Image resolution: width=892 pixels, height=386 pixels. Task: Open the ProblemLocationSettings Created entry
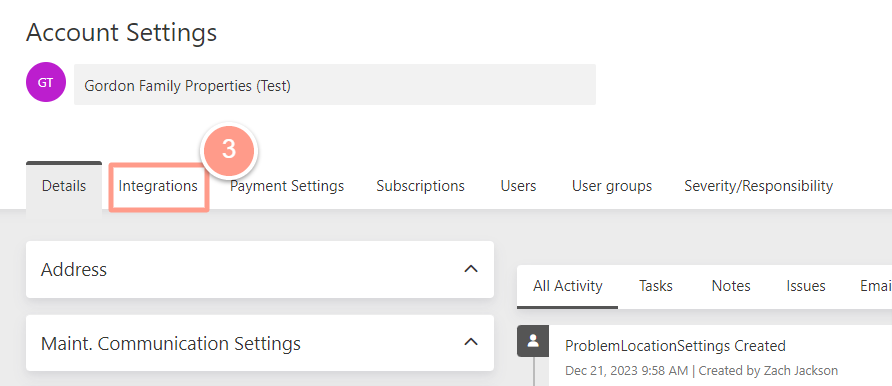675,345
